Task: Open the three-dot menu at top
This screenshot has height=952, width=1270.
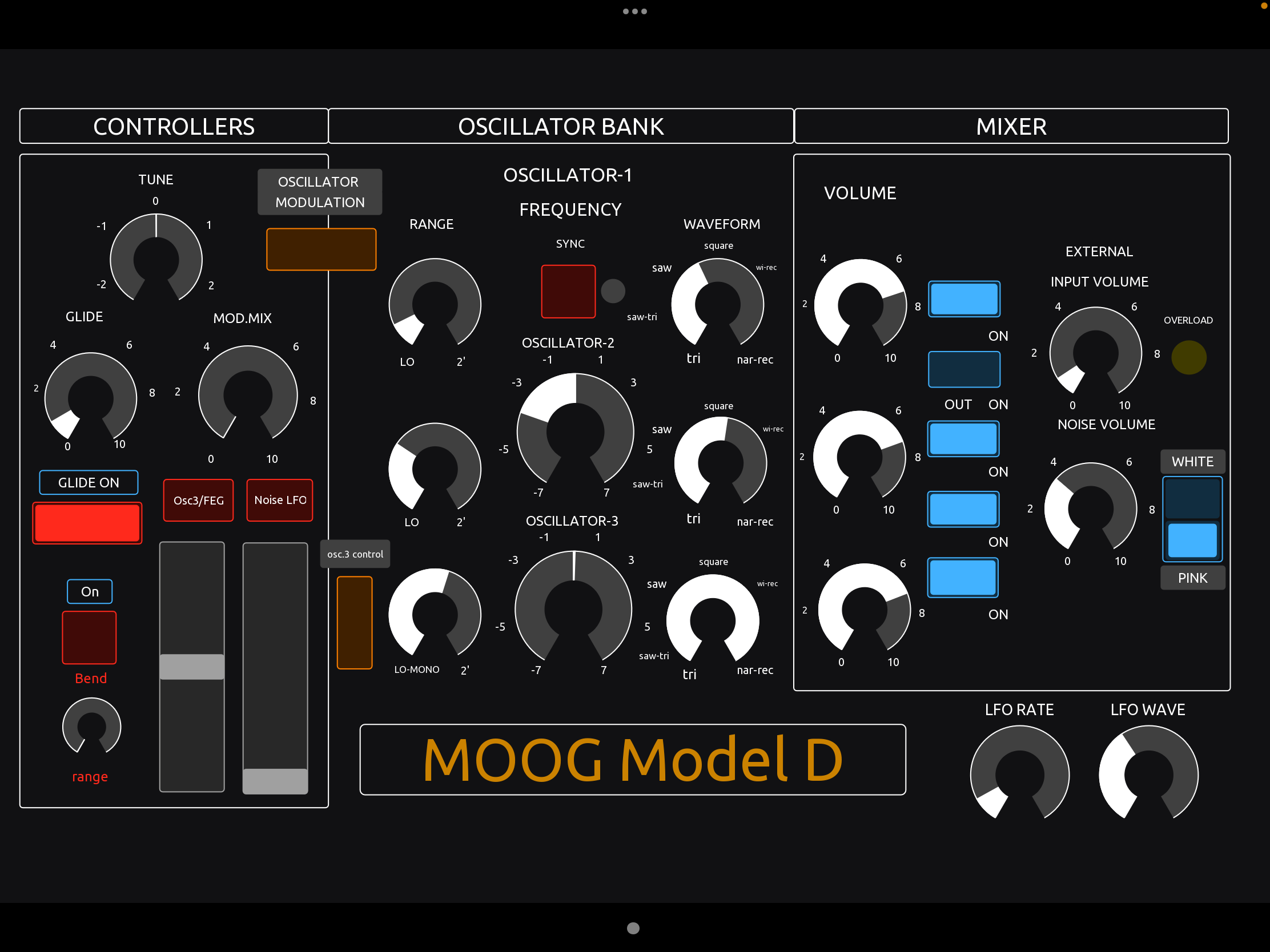Action: coord(634,11)
